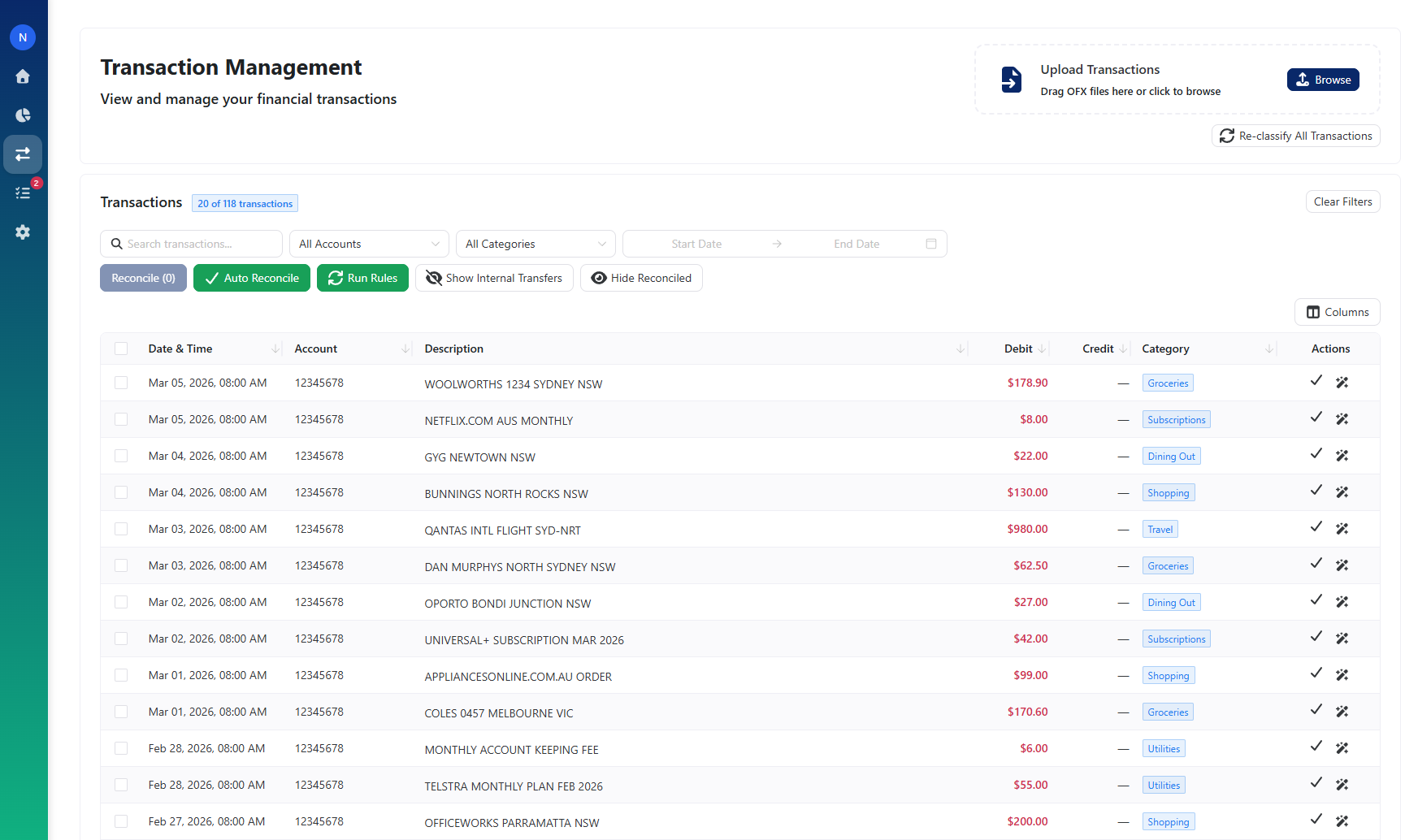Re-classify COLES 0457 MELBOURNE with the wand icon
The width and height of the screenshot is (1405, 840).
(1342, 710)
